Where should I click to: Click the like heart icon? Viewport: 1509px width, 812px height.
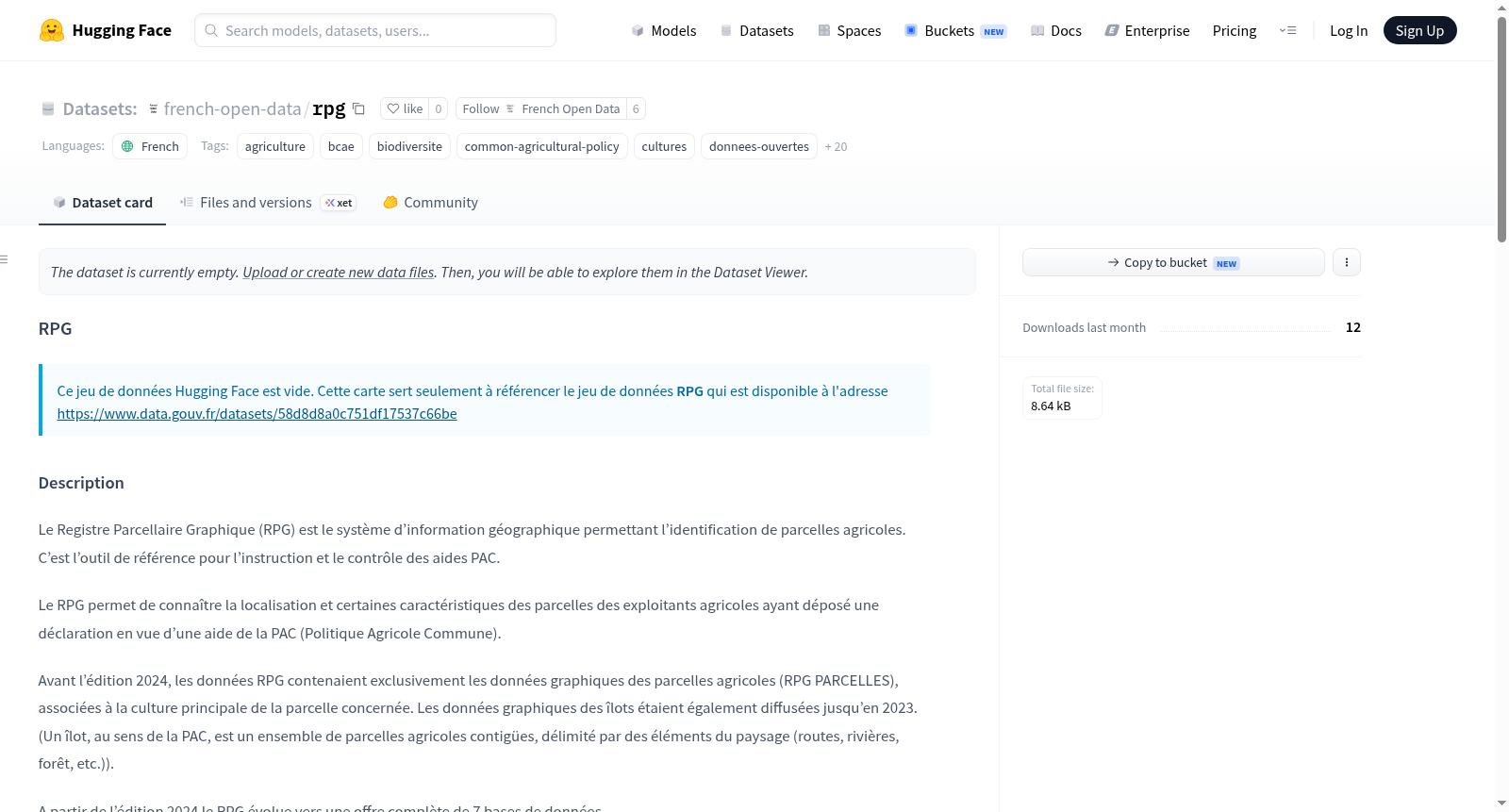coord(393,108)
